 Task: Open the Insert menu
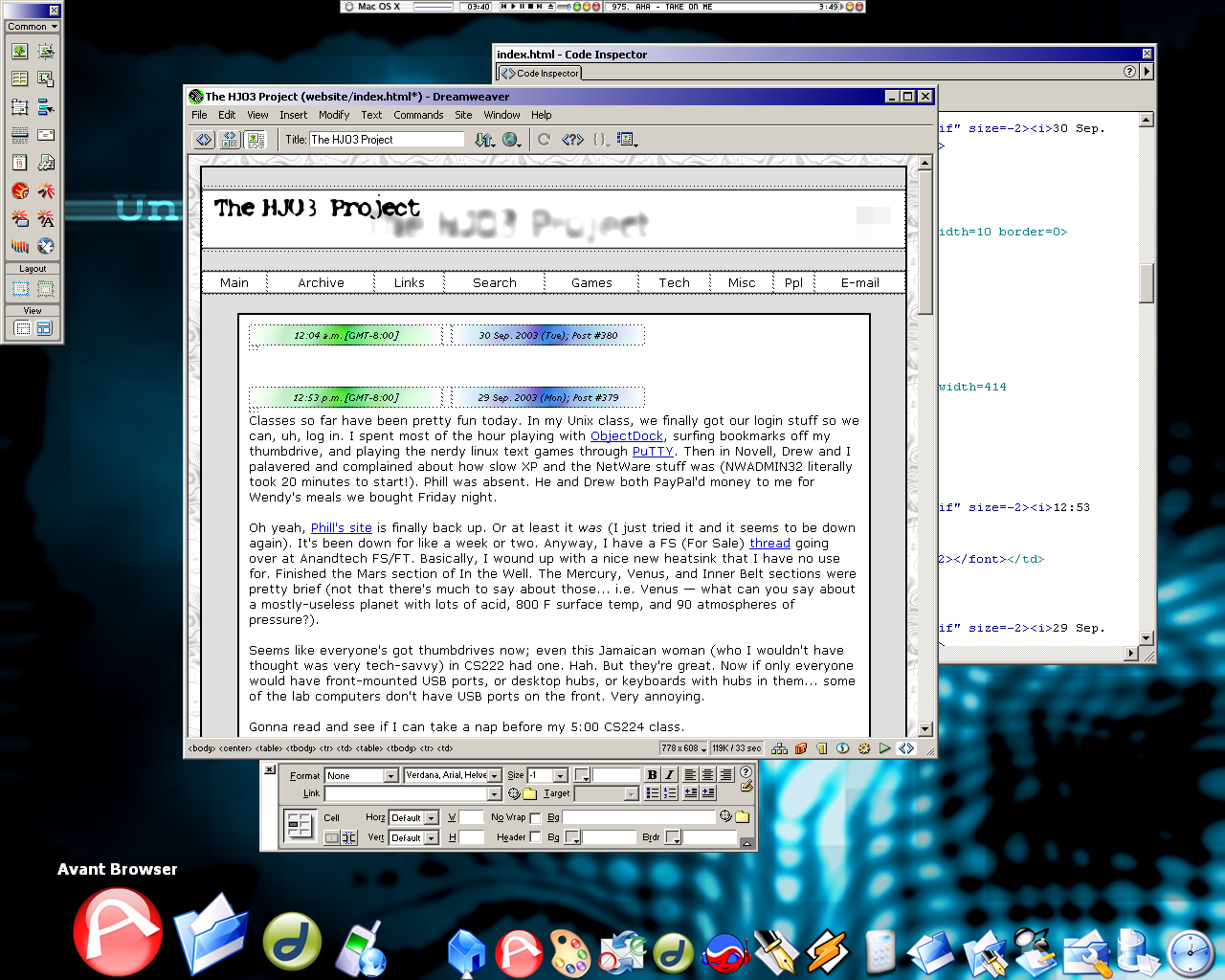(x=294, y=115)
